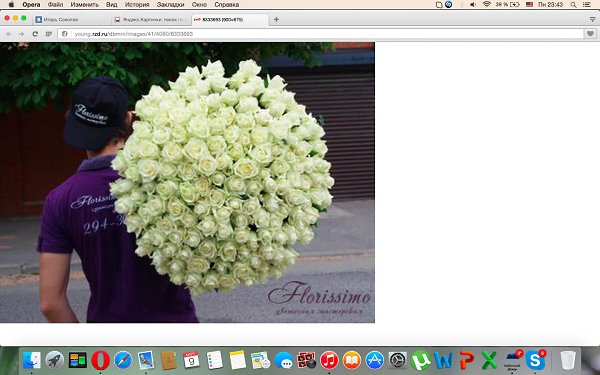Click the clock showing Пн 23:43
Screen dimensions: 600x375
(x=550, y=5)
